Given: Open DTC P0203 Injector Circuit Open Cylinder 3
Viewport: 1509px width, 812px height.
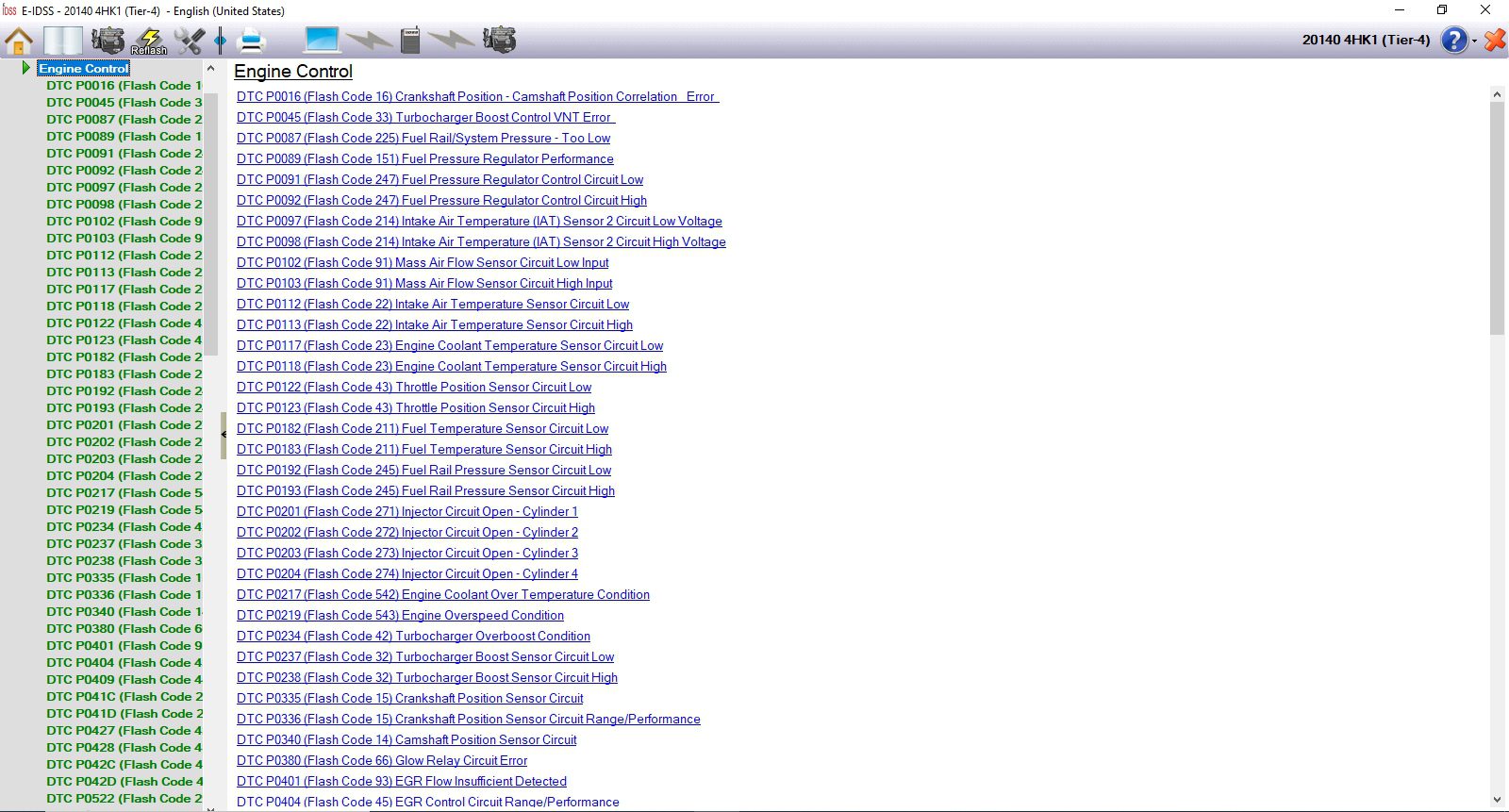Looking at the screenshot, I should (407, 553).
